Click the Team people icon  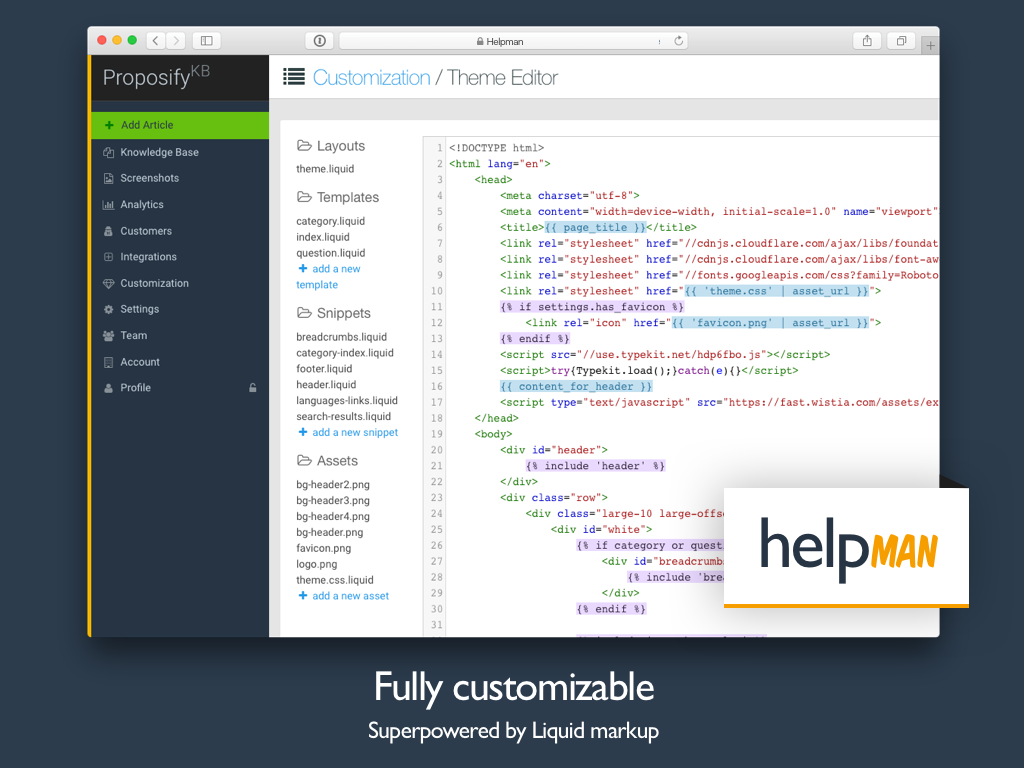[x=108, y=336]
